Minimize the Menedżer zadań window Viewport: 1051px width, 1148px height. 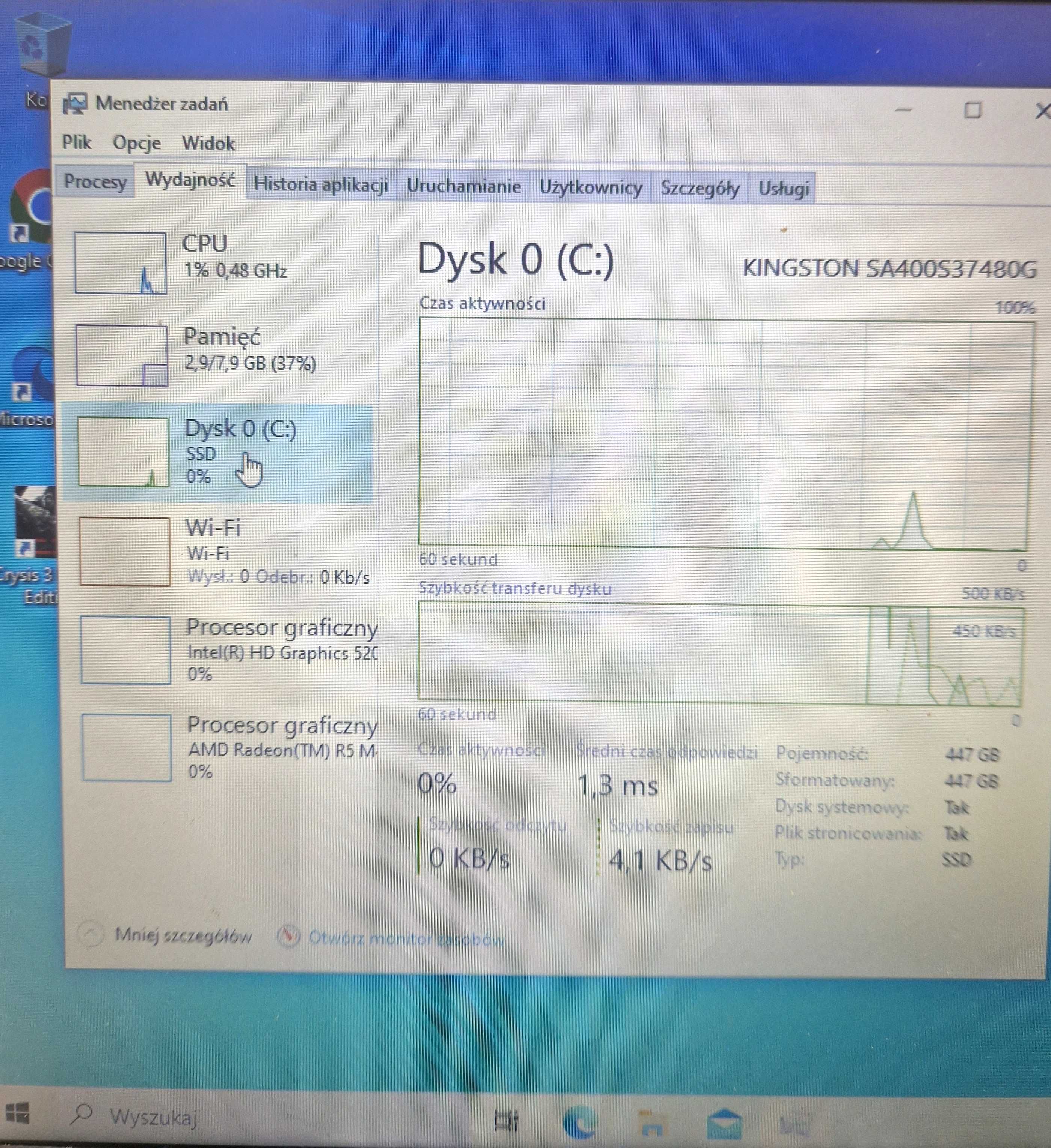tap(903, 109)
